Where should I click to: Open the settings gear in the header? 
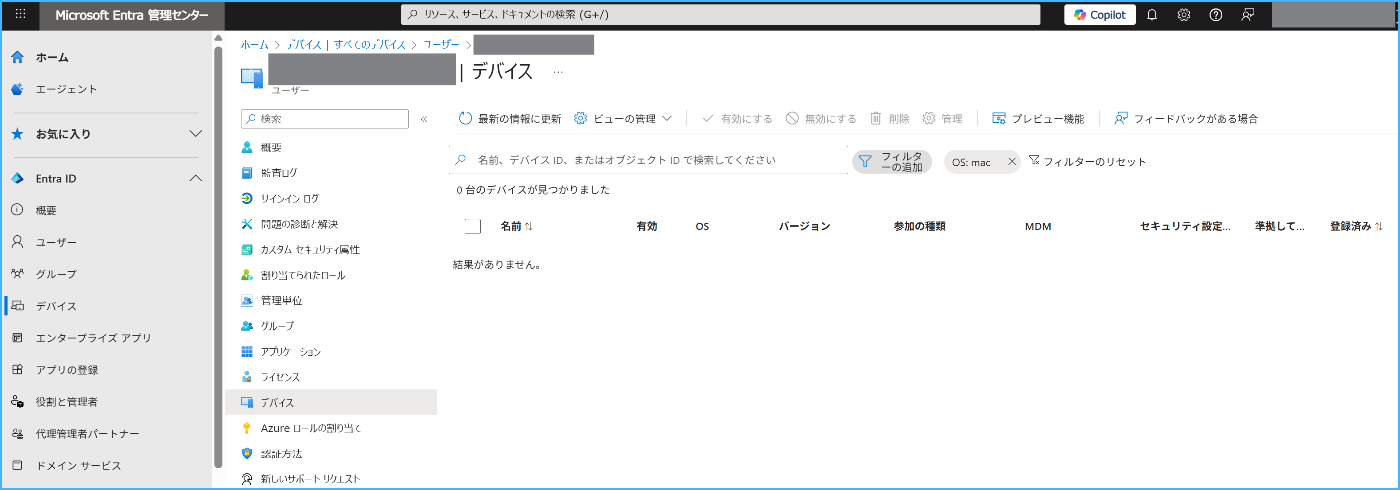coord(1184,15)
